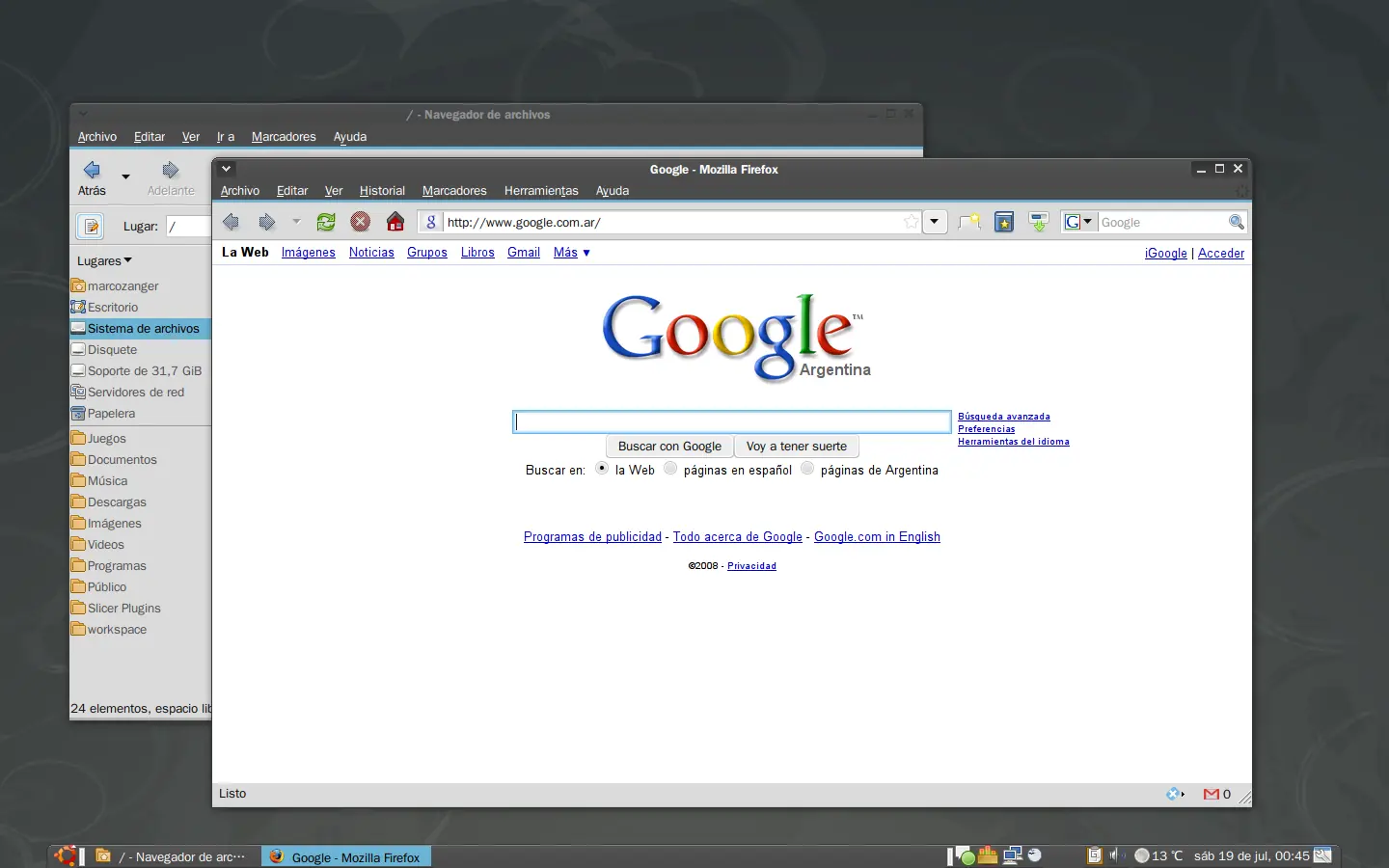
Task: Open Ayuda menu in the file browser
Action: coord(350,137)
